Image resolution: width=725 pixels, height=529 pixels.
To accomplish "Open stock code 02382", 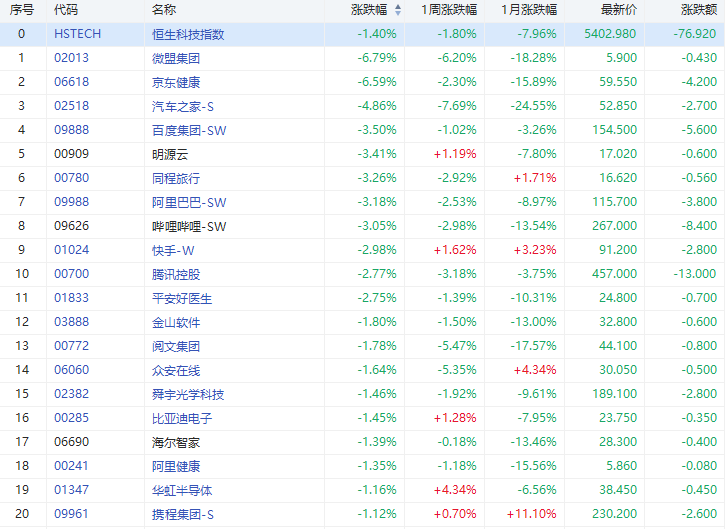I will (x=71, y=394).
